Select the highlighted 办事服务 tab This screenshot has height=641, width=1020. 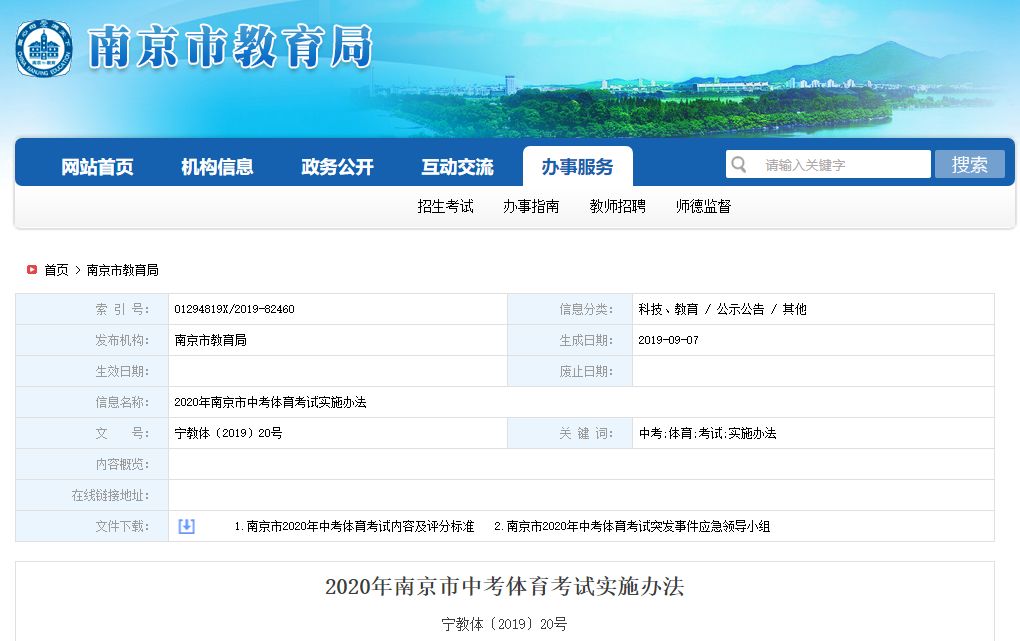click(x=578, y=166)
